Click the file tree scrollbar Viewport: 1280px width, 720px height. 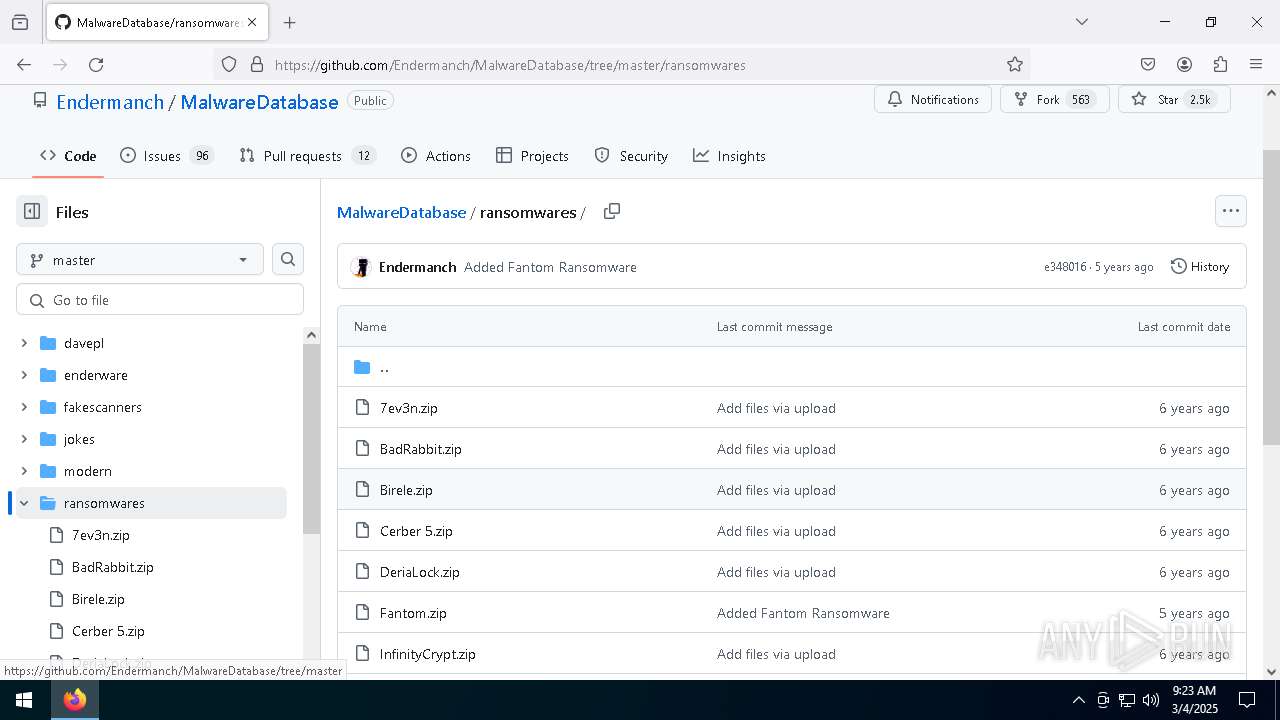[311, 440]
